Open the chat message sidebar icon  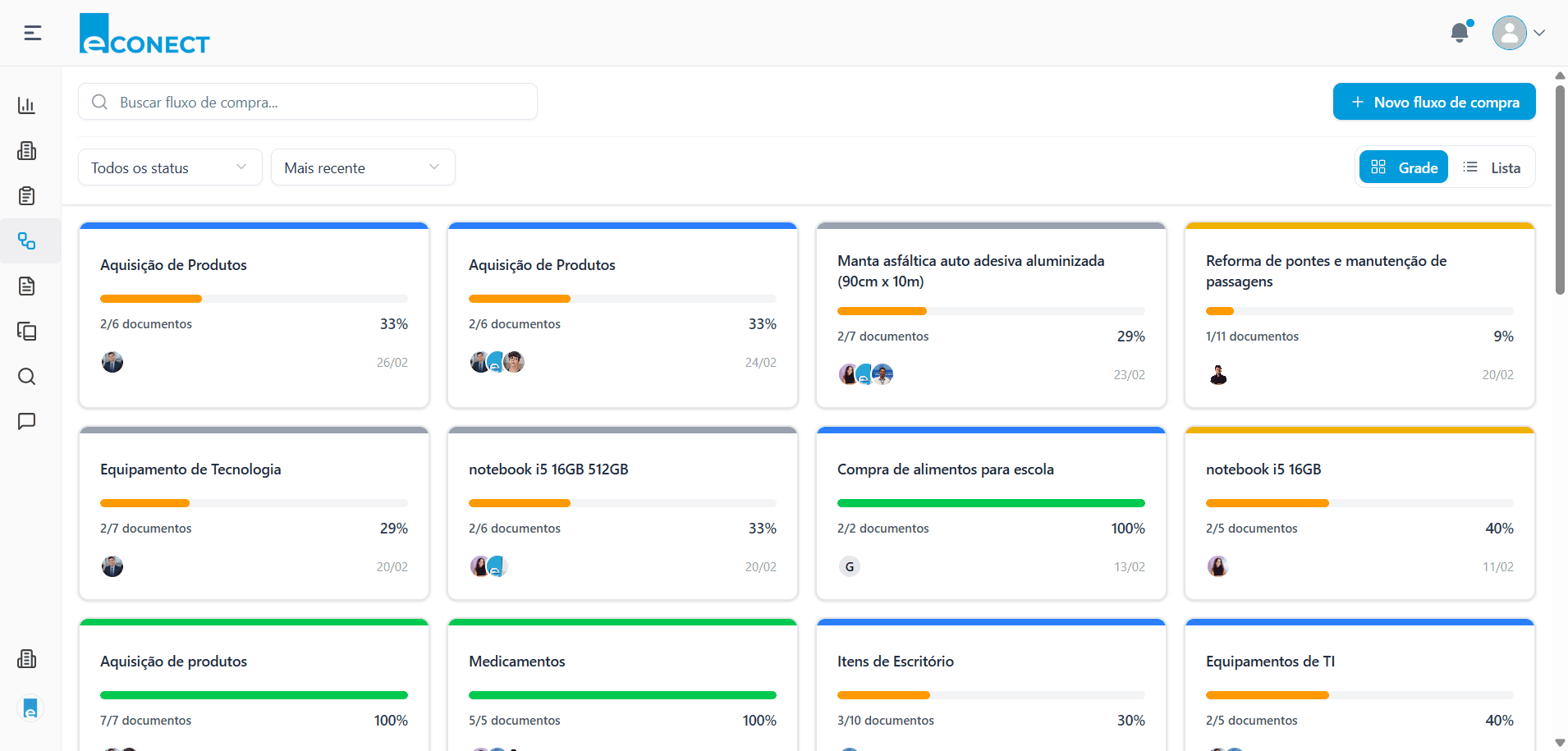pyautogui.click(x=27, y=422)
